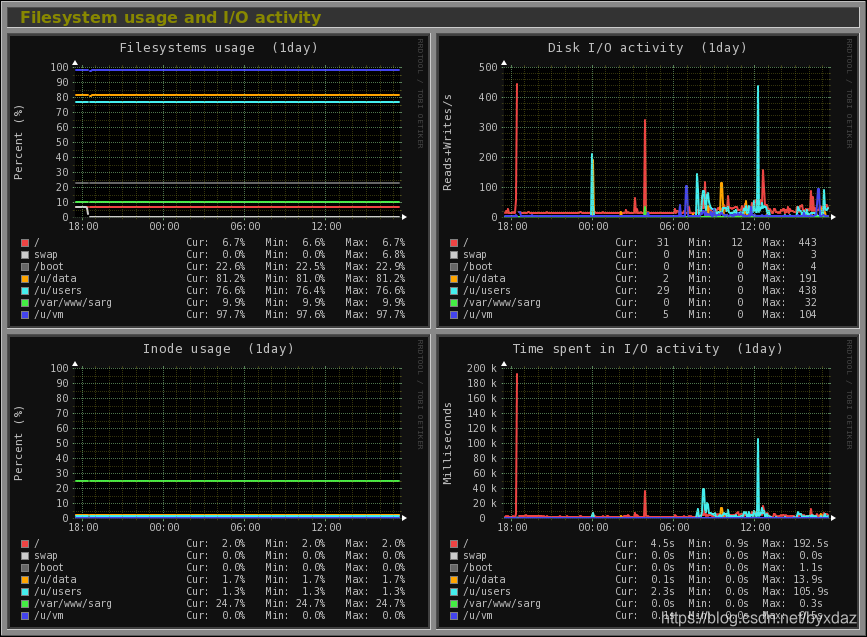Open the Filesystems usage (1day) graph
The image size is (867, 637).
(x=219, y=180)
